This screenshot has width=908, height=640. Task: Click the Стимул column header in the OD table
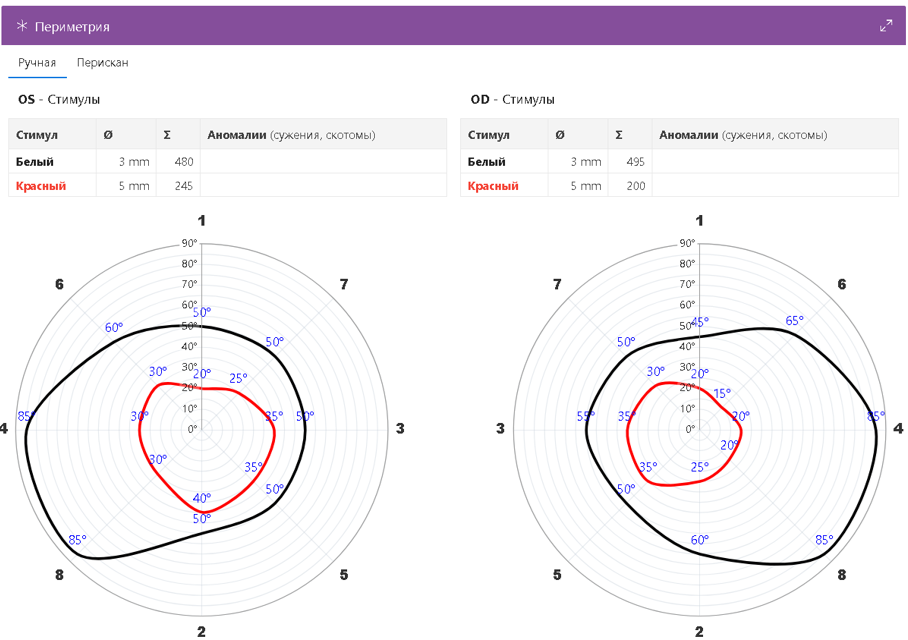488,135
